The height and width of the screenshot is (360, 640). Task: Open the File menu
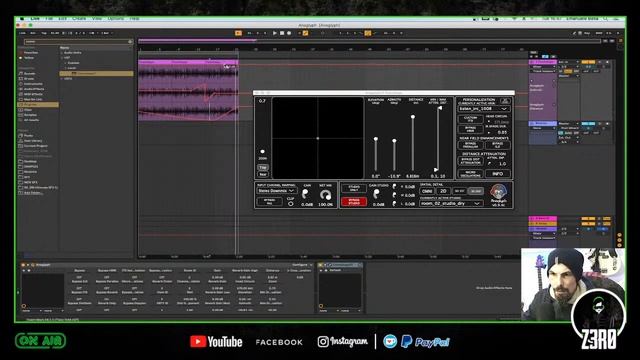[49, 19]
